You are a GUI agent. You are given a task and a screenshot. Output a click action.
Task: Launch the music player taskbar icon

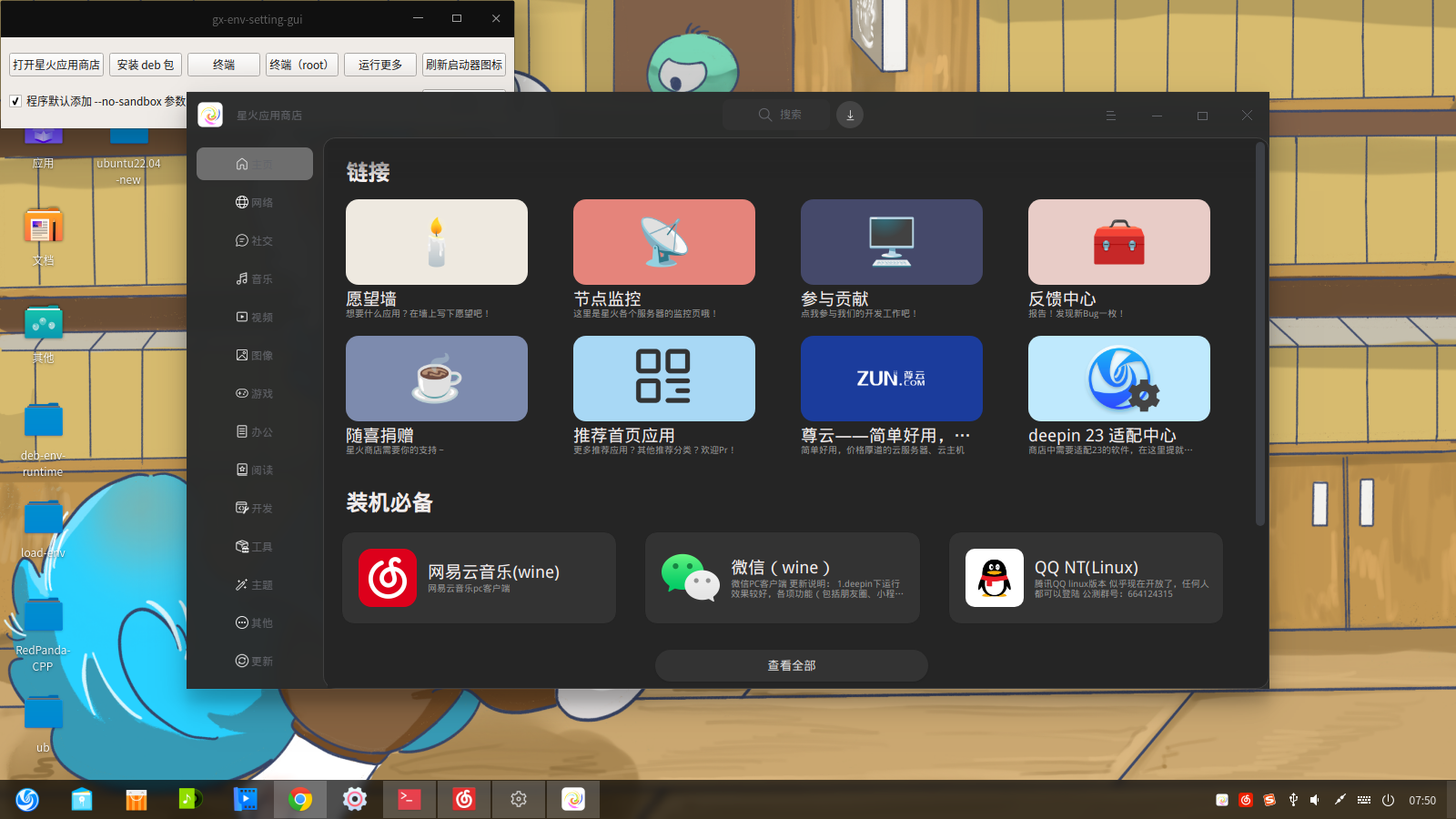coord(191,799)
